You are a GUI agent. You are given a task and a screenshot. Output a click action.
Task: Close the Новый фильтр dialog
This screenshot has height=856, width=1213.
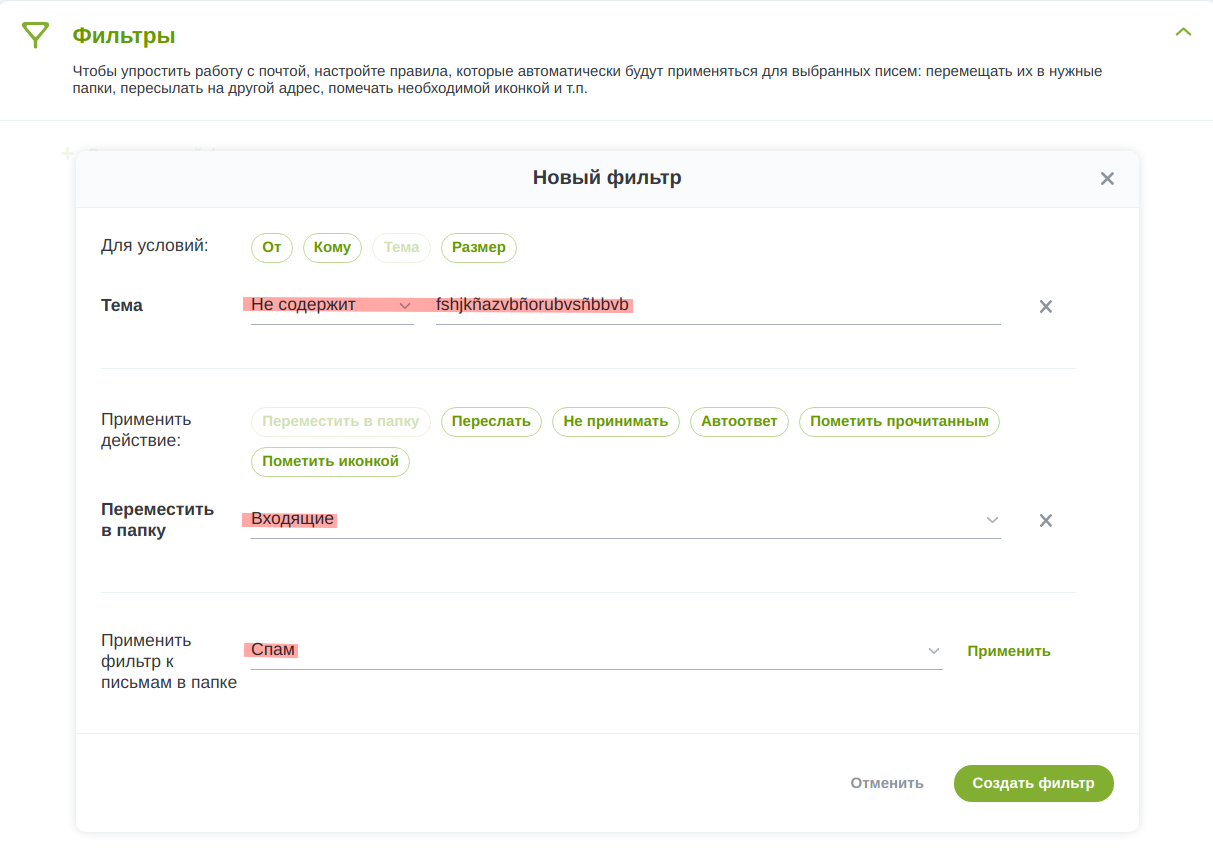(x=1107, y=179)
